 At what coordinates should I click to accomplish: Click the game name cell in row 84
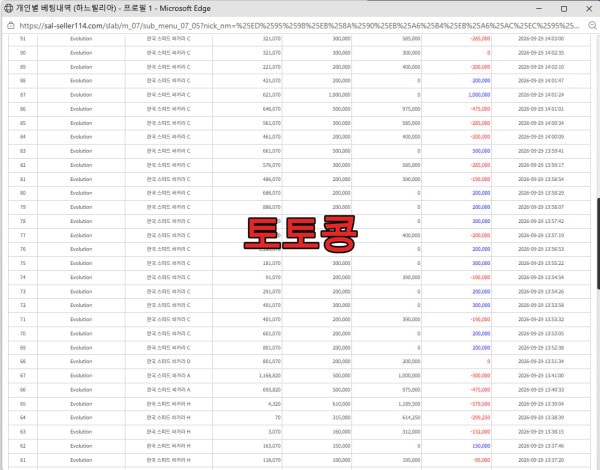pos(168,137)
